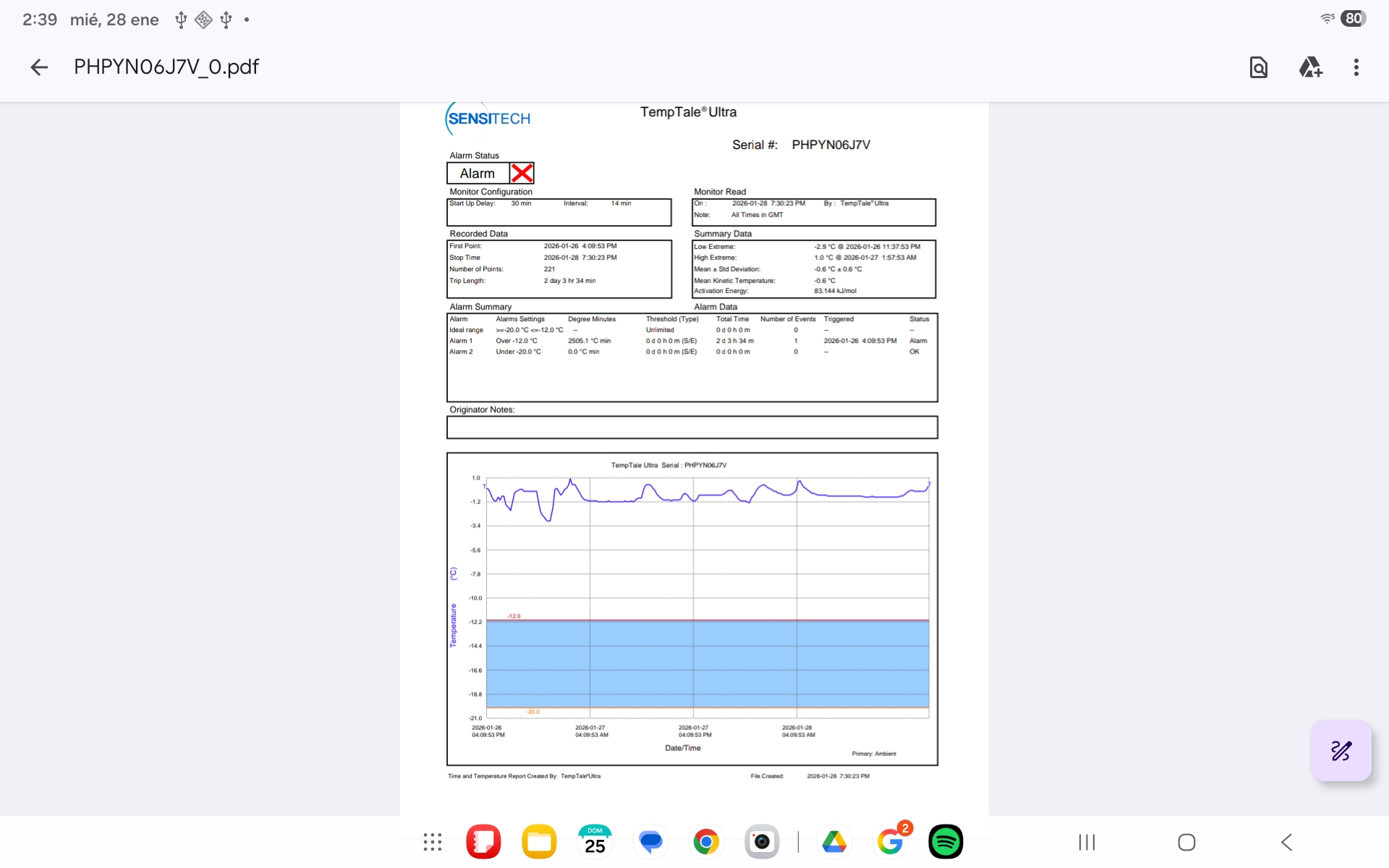Viewport: 1389px width, 868px height.
Task: Open the Calendar app showing 25
Action: [595, 842]
